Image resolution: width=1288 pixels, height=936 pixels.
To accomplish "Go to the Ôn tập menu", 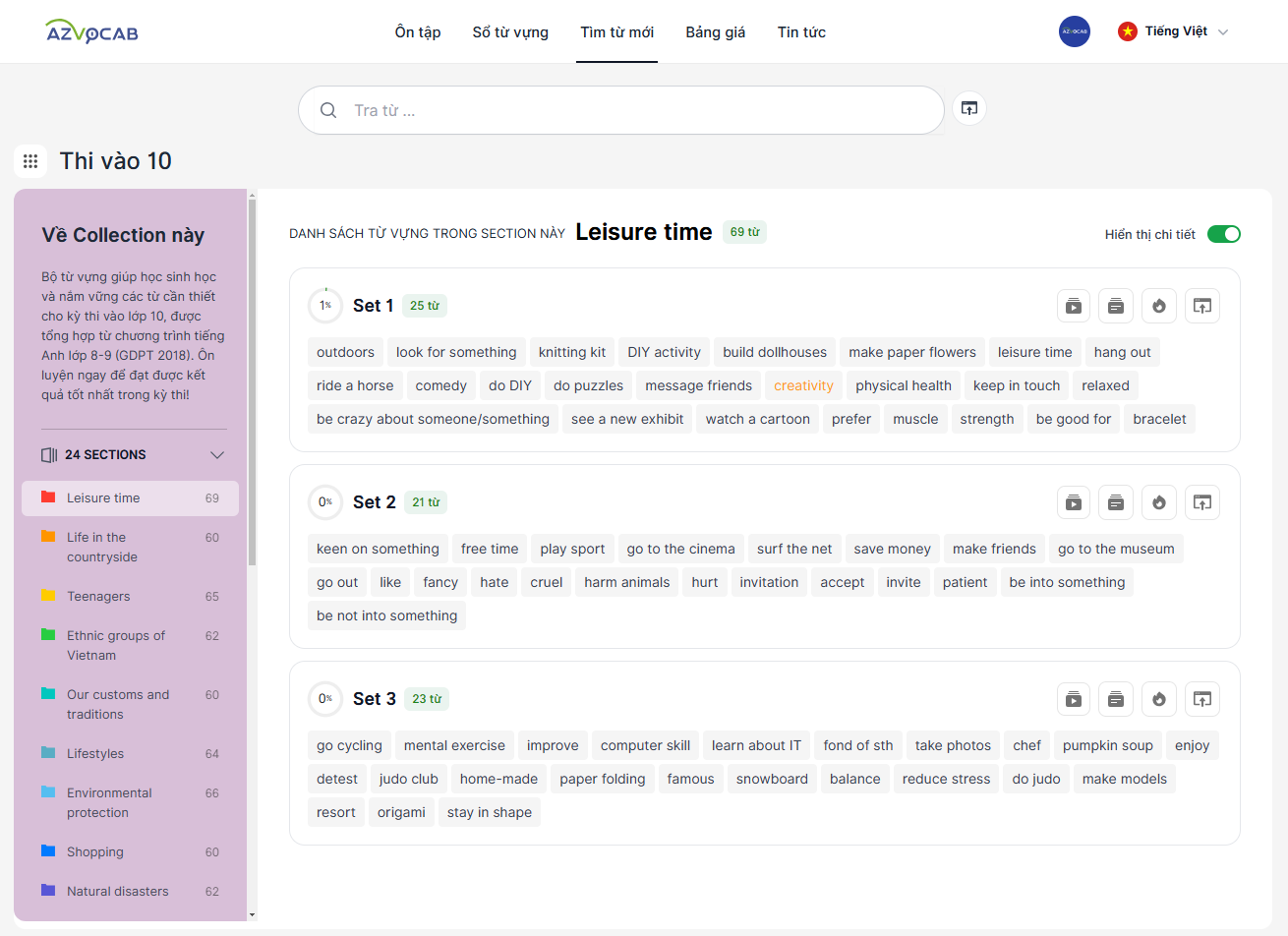I will tap(418, 32).
